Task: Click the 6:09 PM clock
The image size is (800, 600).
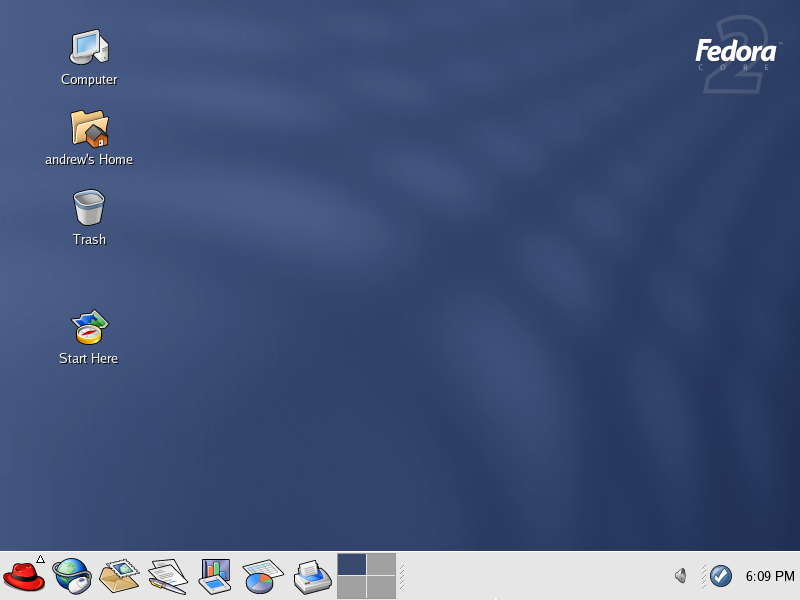Action: click(770, 576)
